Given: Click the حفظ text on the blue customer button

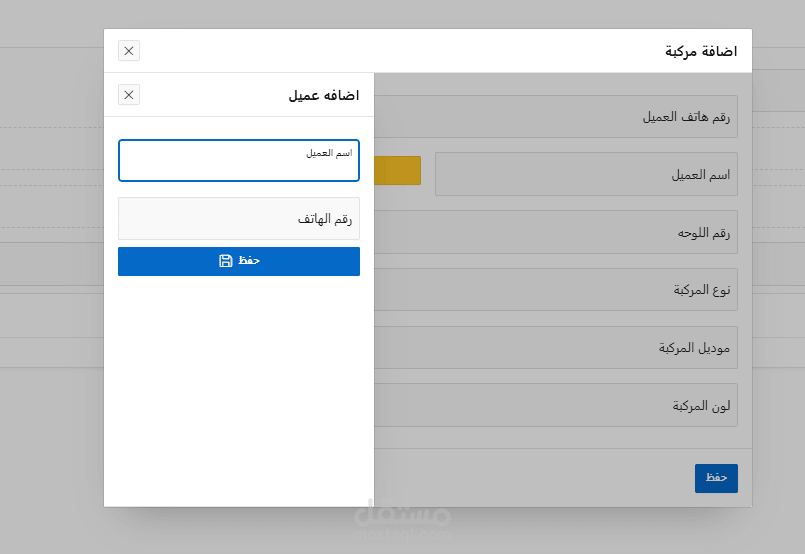Looking at the screenshot, I should [x=249, y=261].
